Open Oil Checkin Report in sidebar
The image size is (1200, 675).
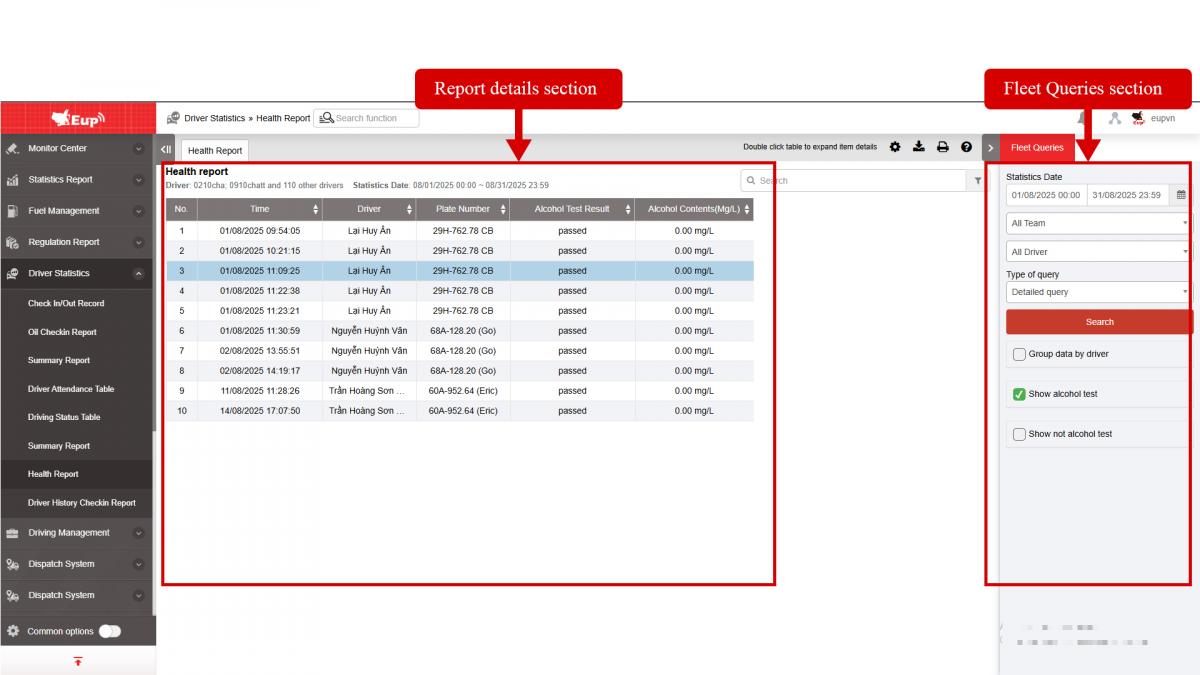(62, 332)
